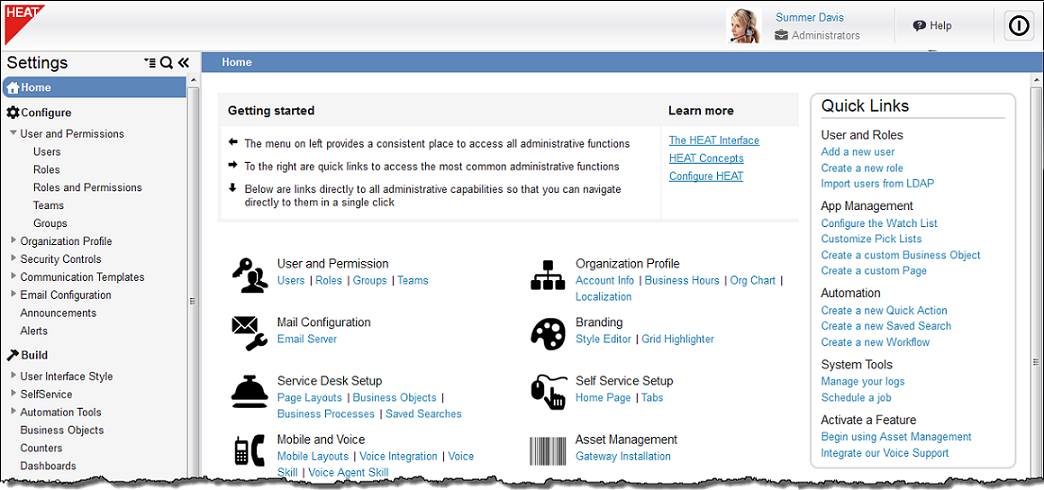1044x490 pixels.
Task: Open HEAT Concepts link
Action: [x=706, y=158]
